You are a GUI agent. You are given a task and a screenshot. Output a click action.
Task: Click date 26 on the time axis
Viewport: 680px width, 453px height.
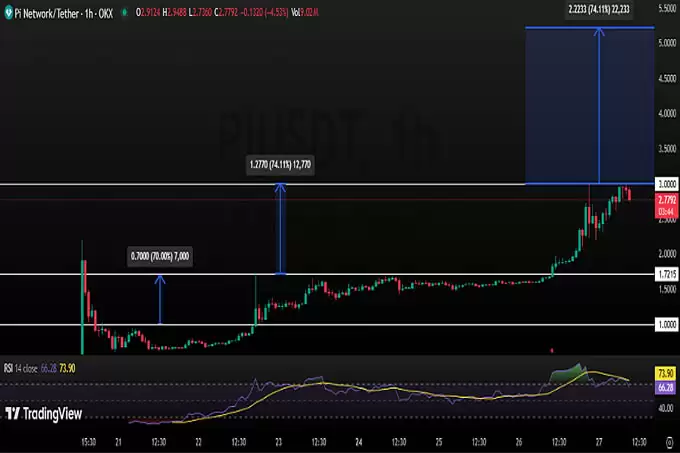[518, 441]
